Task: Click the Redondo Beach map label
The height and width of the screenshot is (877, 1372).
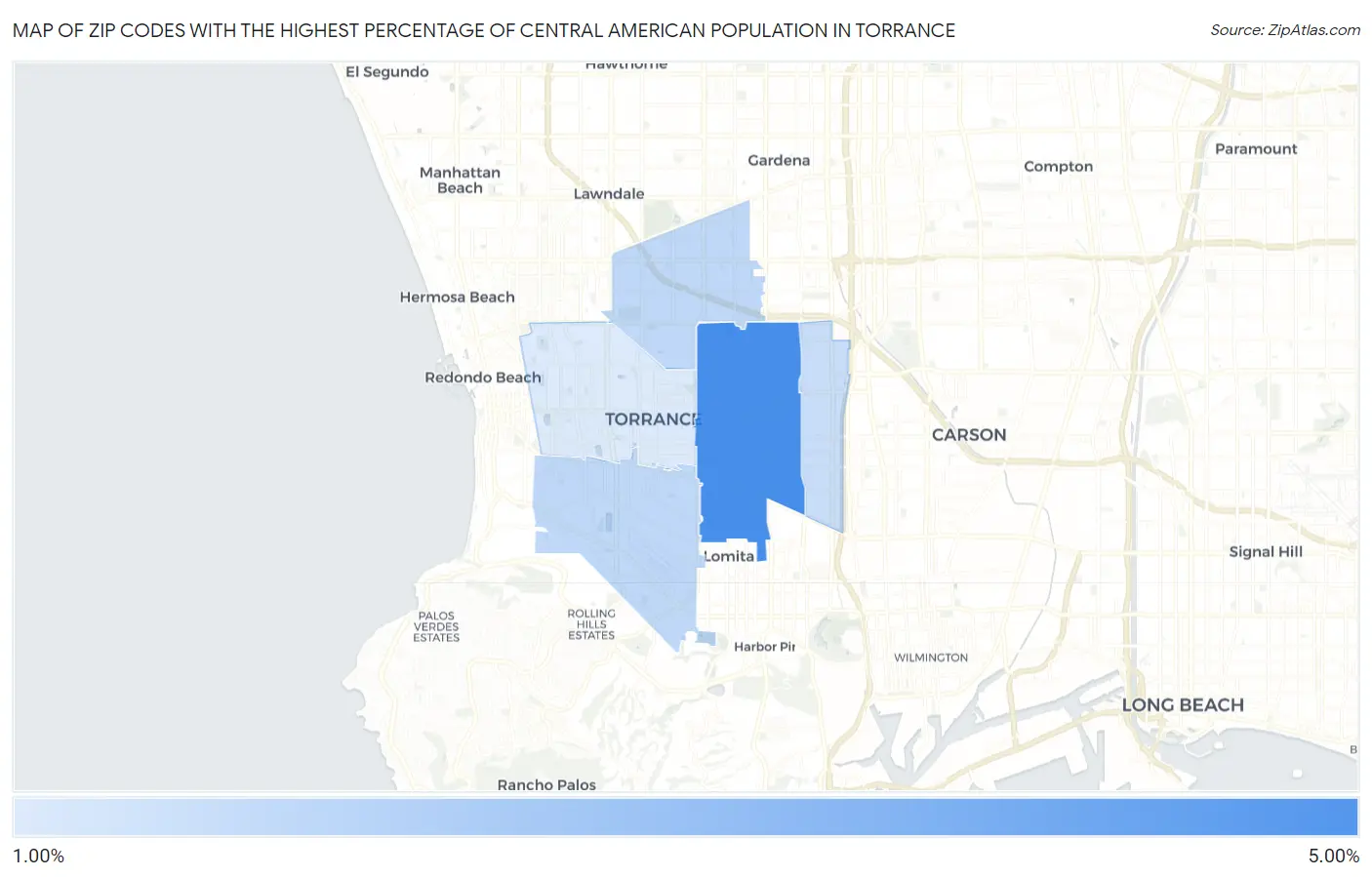Action: (x=482, y=378)
